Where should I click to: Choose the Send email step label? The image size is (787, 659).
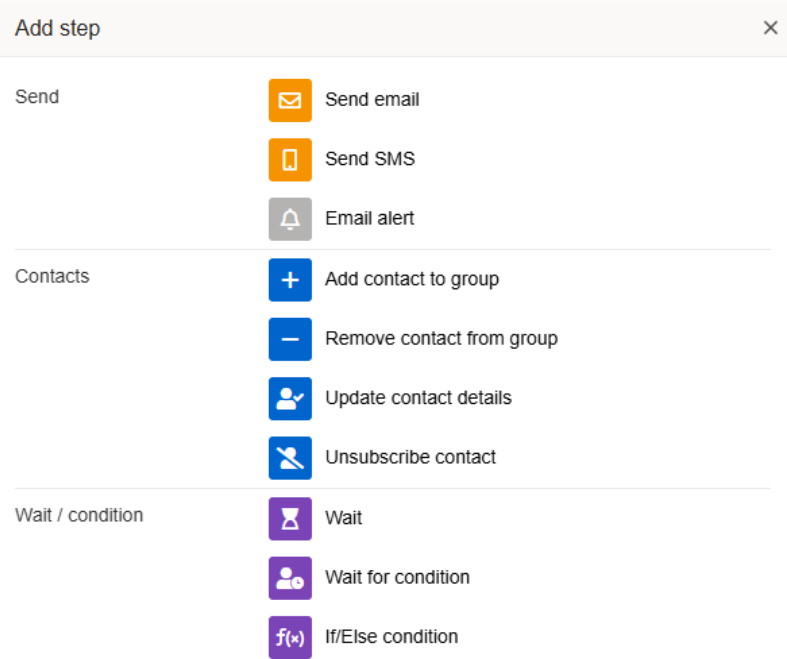[372, 100]
